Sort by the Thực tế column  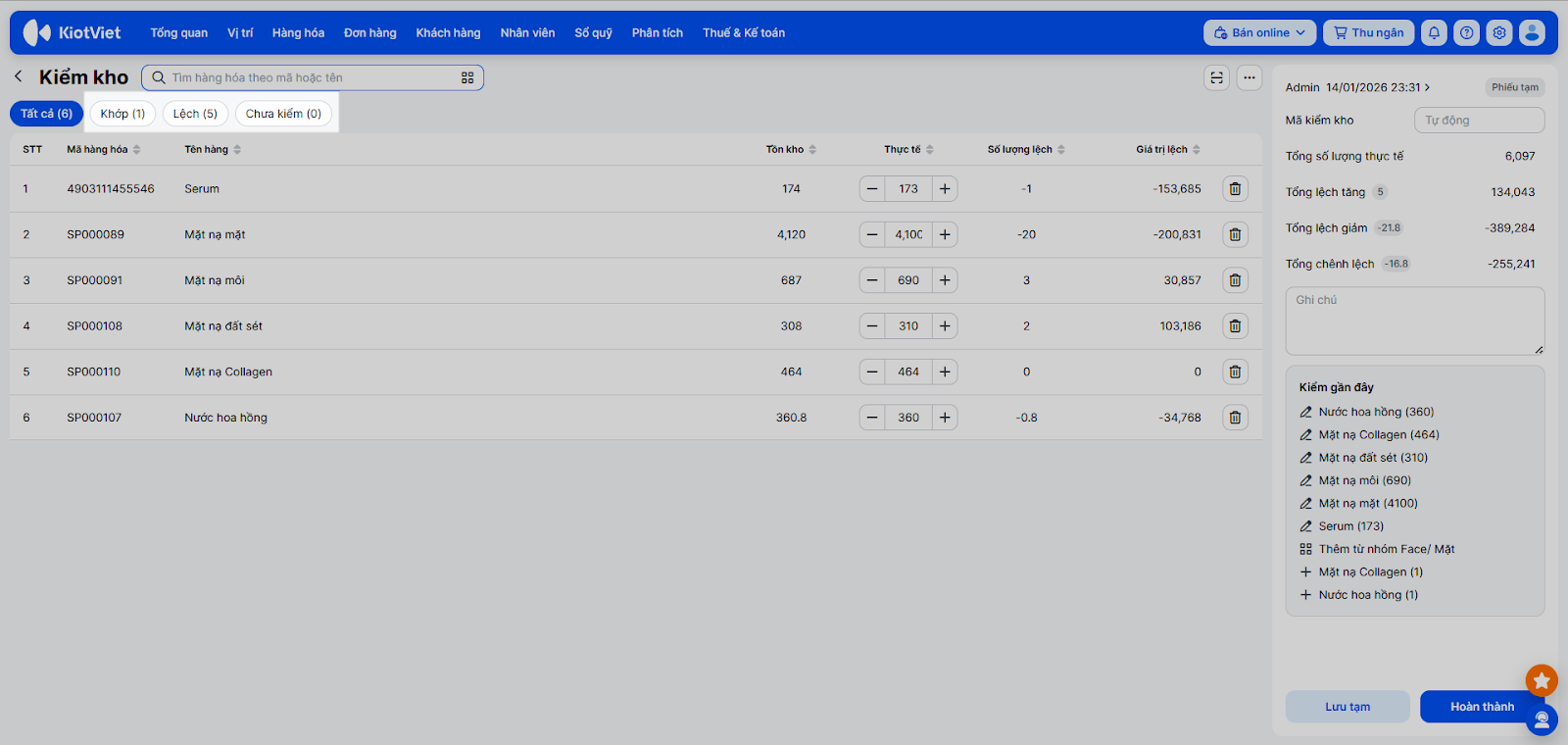coord(908,149)
